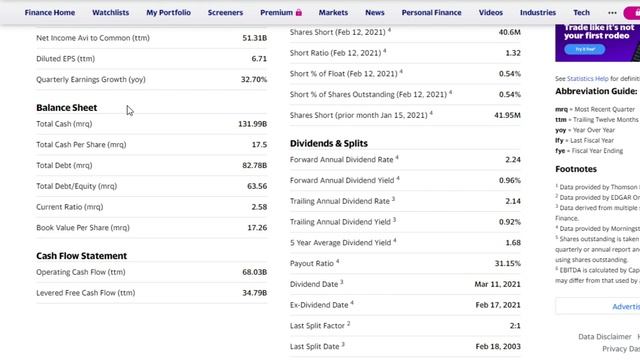Click the Levered Free Cash Flow (ttm) label
This screenshot has width=640, height=360.
86,293
